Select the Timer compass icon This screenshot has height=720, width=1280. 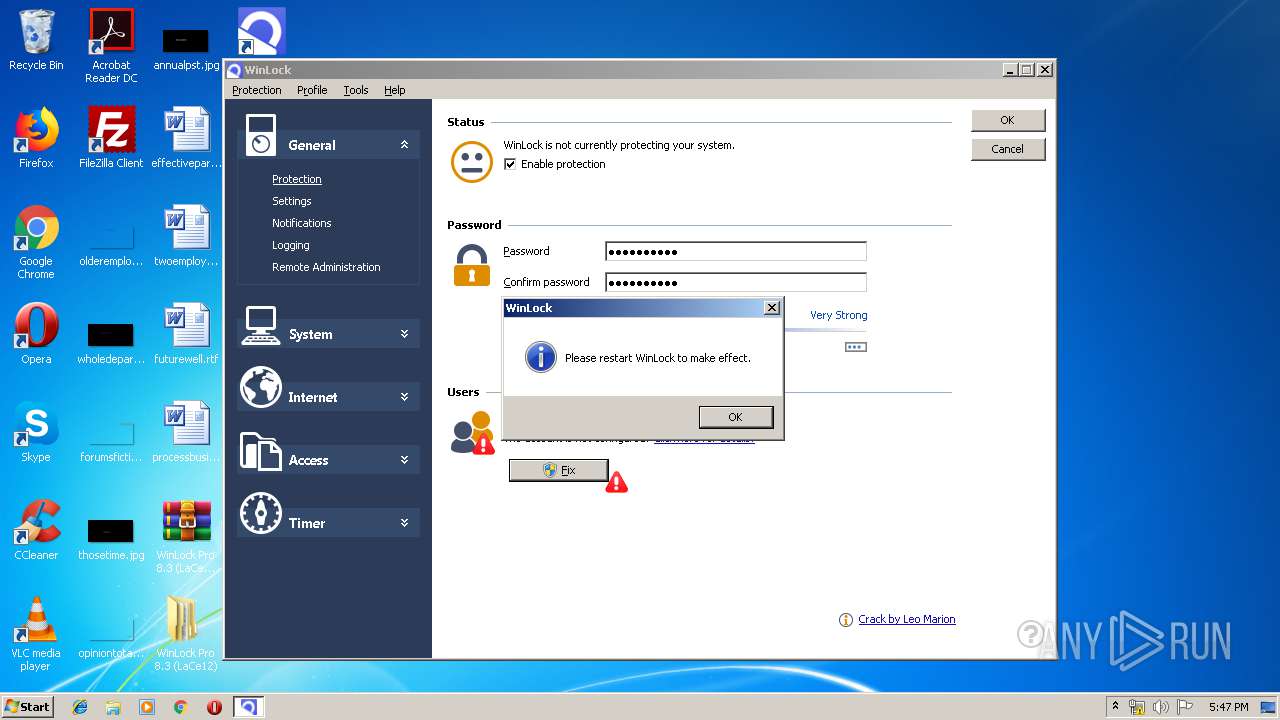tap(260, 513)
